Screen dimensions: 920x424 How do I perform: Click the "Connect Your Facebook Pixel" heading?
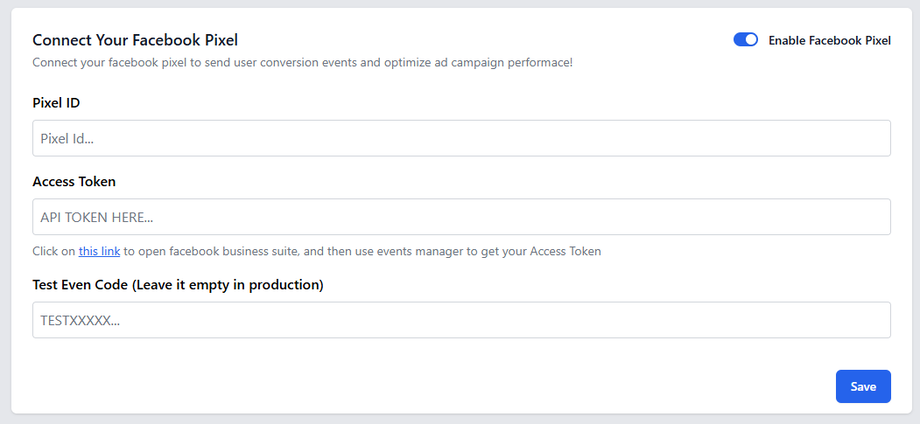tap(135, 40)
